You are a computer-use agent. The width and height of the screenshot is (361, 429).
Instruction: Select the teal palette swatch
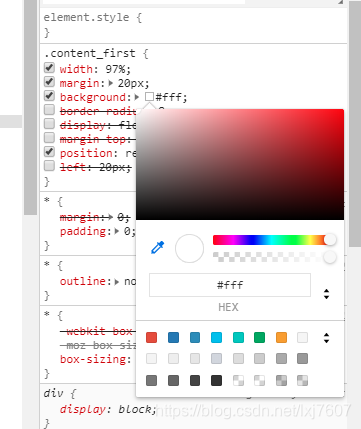(238, 337)
